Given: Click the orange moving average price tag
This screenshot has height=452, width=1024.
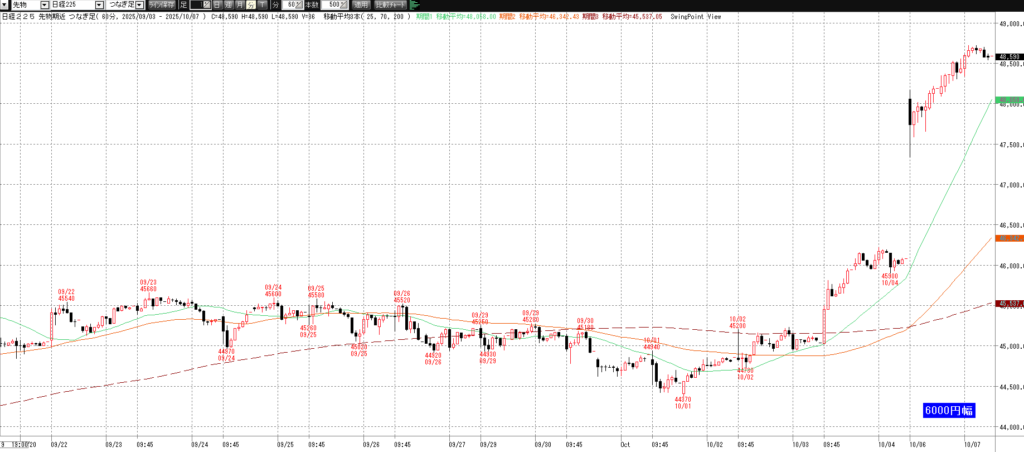Looking at the screenshot, I should [x=1006, y=238].
